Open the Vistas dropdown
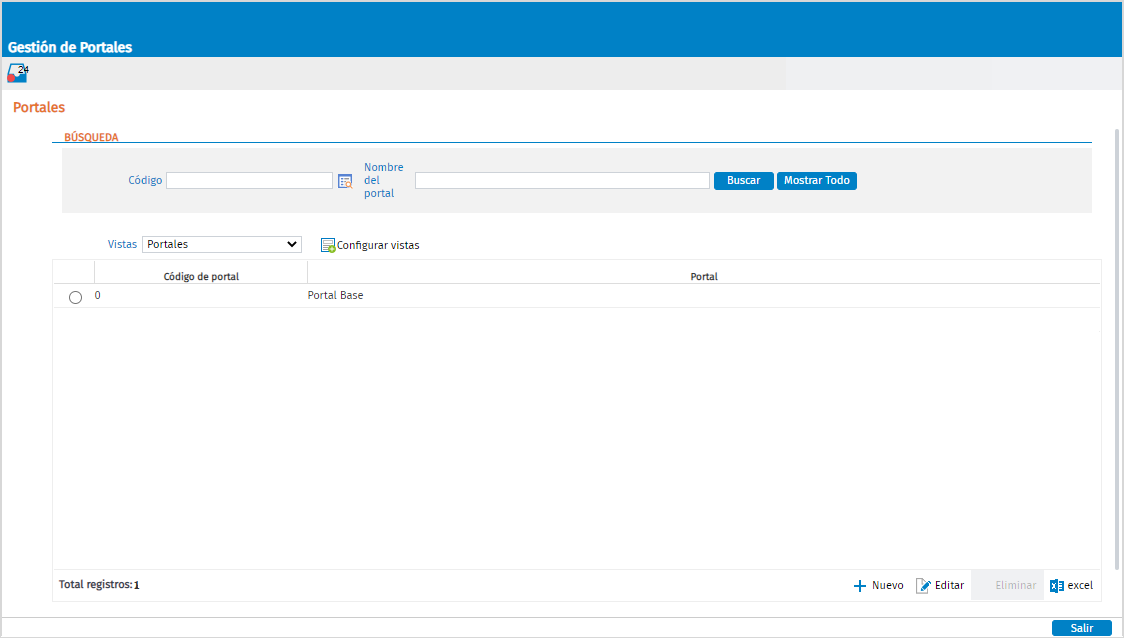Screen dimensions: 1124x638 222,244
